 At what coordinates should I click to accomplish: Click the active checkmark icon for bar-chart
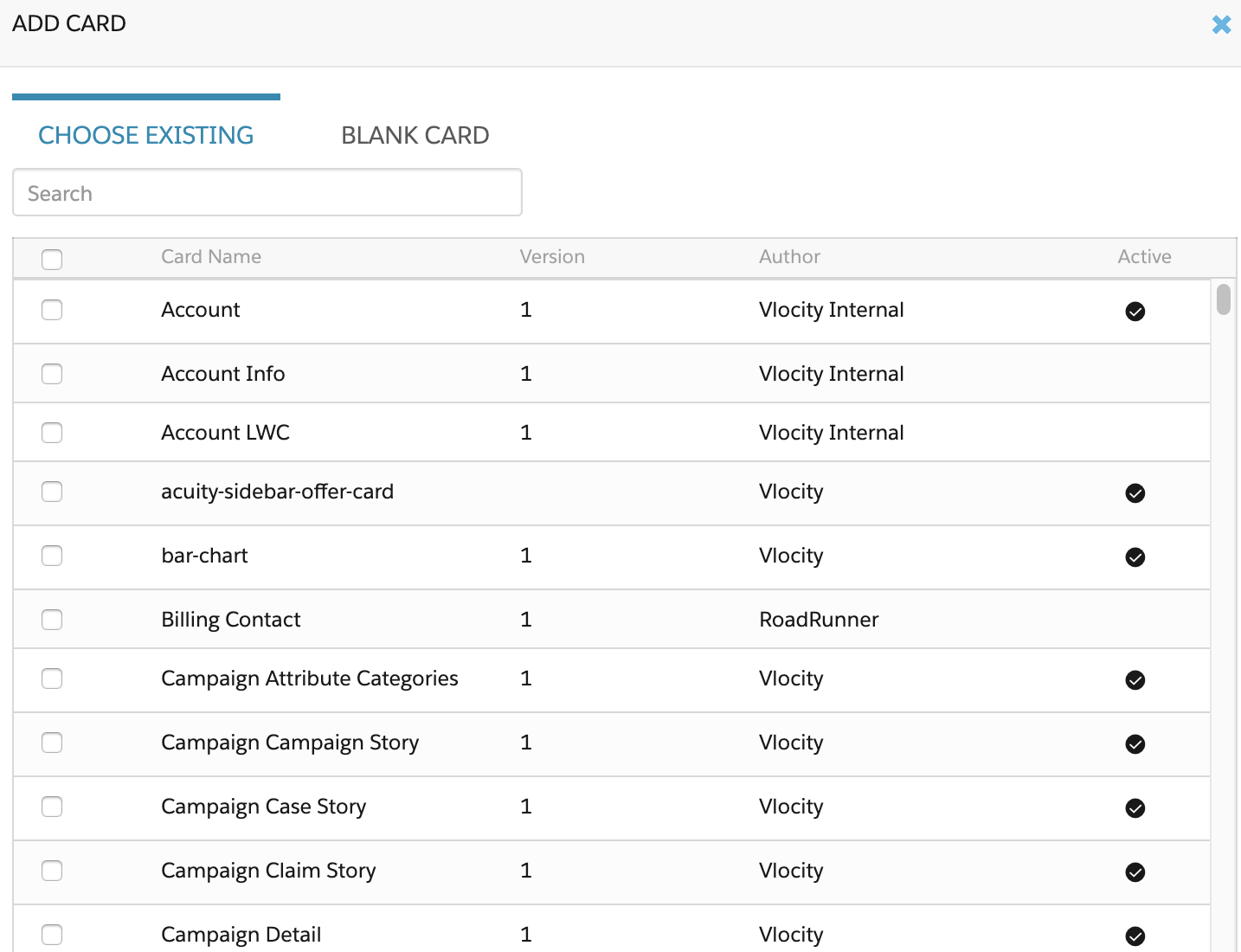coord(1135,557)
